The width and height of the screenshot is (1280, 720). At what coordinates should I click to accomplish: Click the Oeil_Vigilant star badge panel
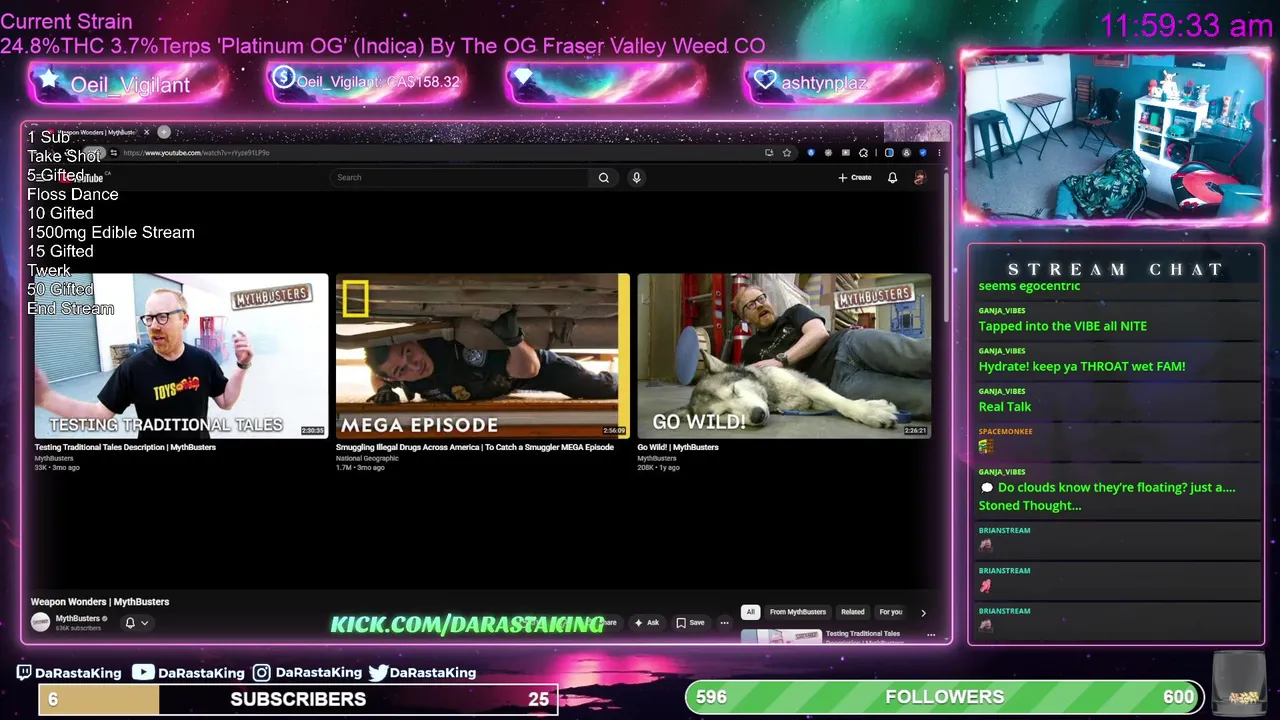(x=127, y=84)
